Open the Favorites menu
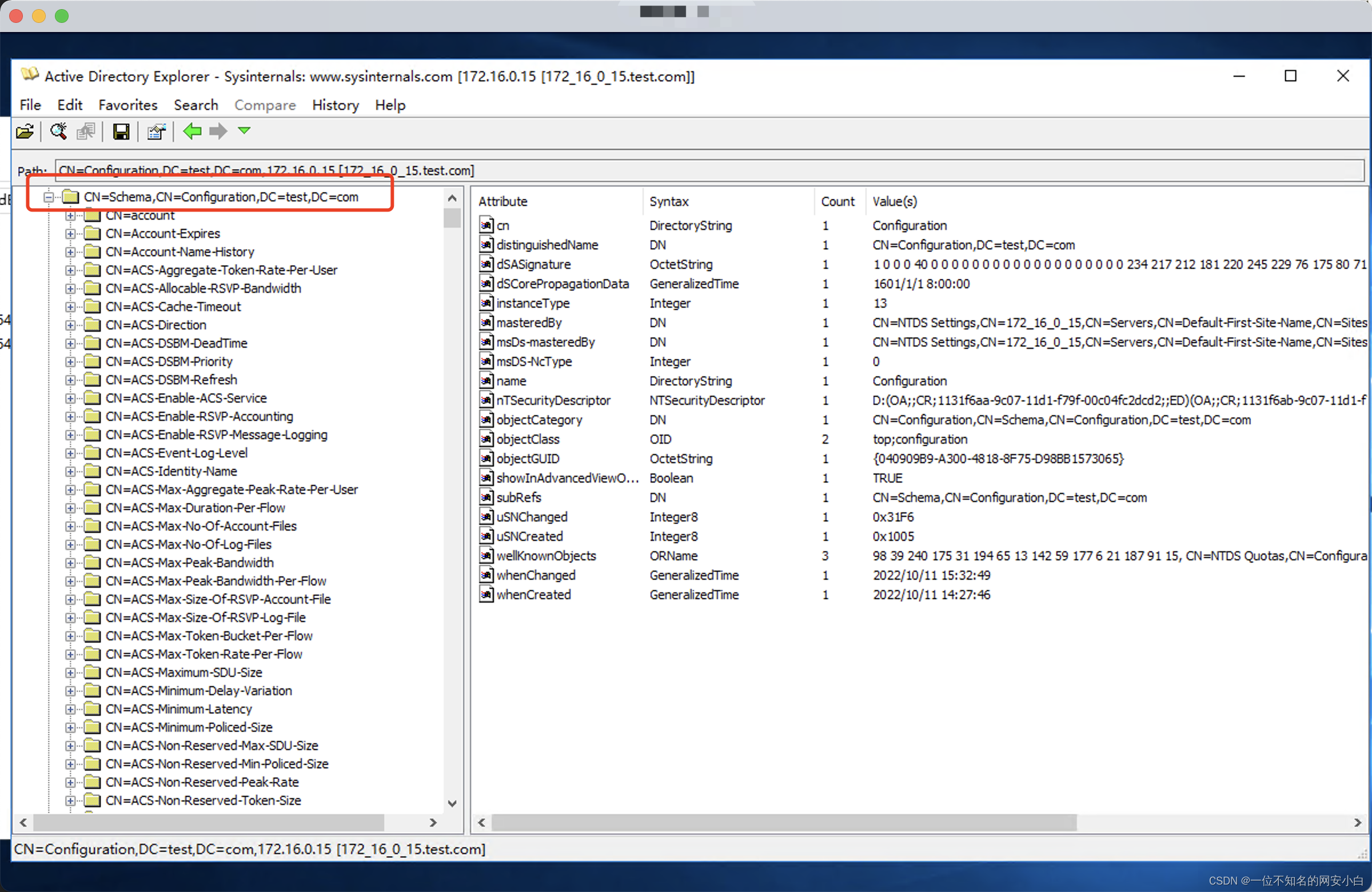Viewport: 1372px width, 892px height. [x=127, y=105]
